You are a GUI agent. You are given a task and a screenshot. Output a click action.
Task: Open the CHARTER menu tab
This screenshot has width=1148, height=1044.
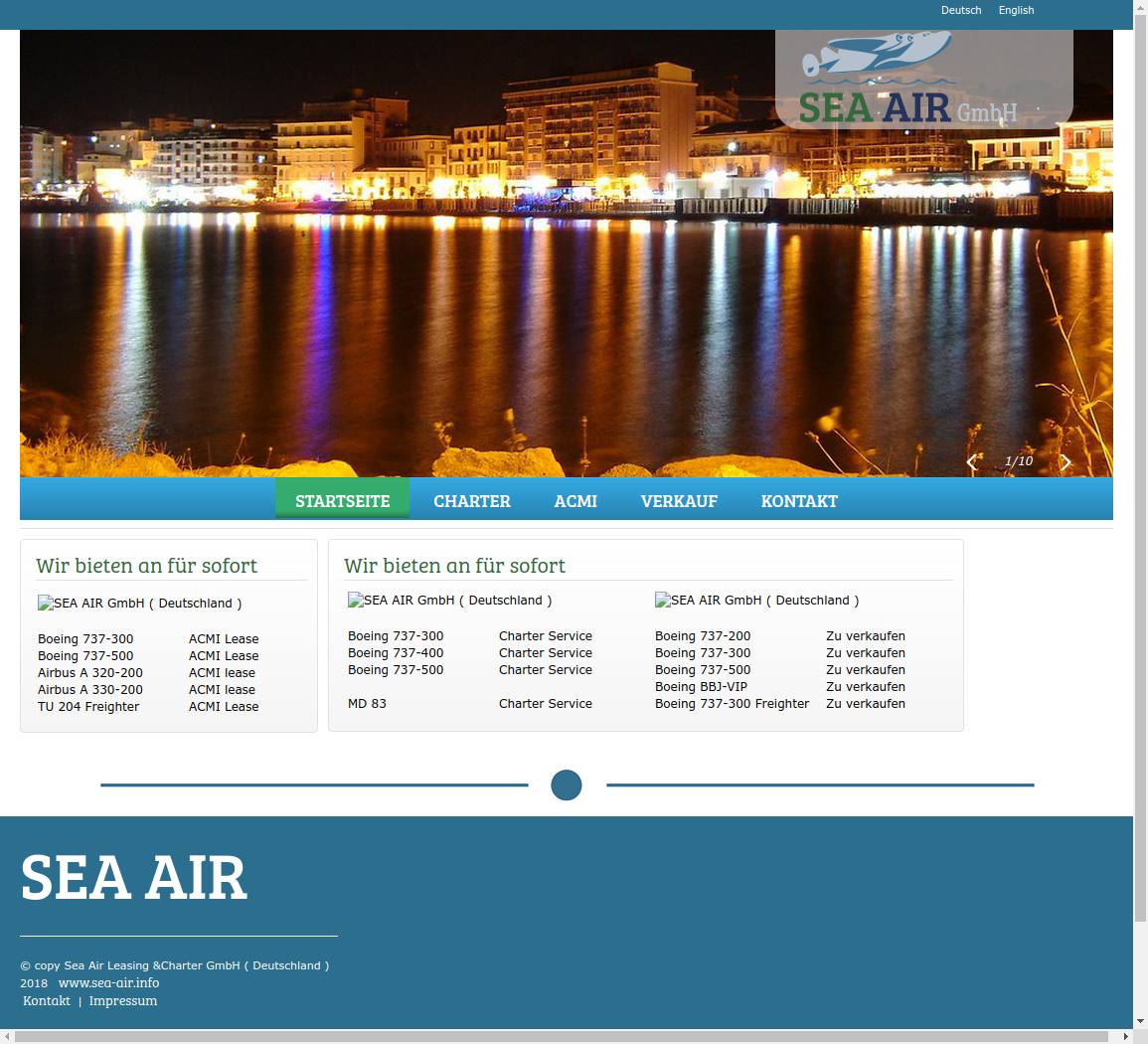[x=471, y=501]
